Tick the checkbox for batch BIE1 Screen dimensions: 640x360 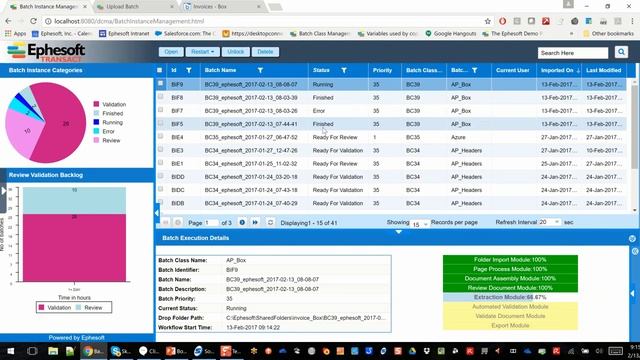160,162
